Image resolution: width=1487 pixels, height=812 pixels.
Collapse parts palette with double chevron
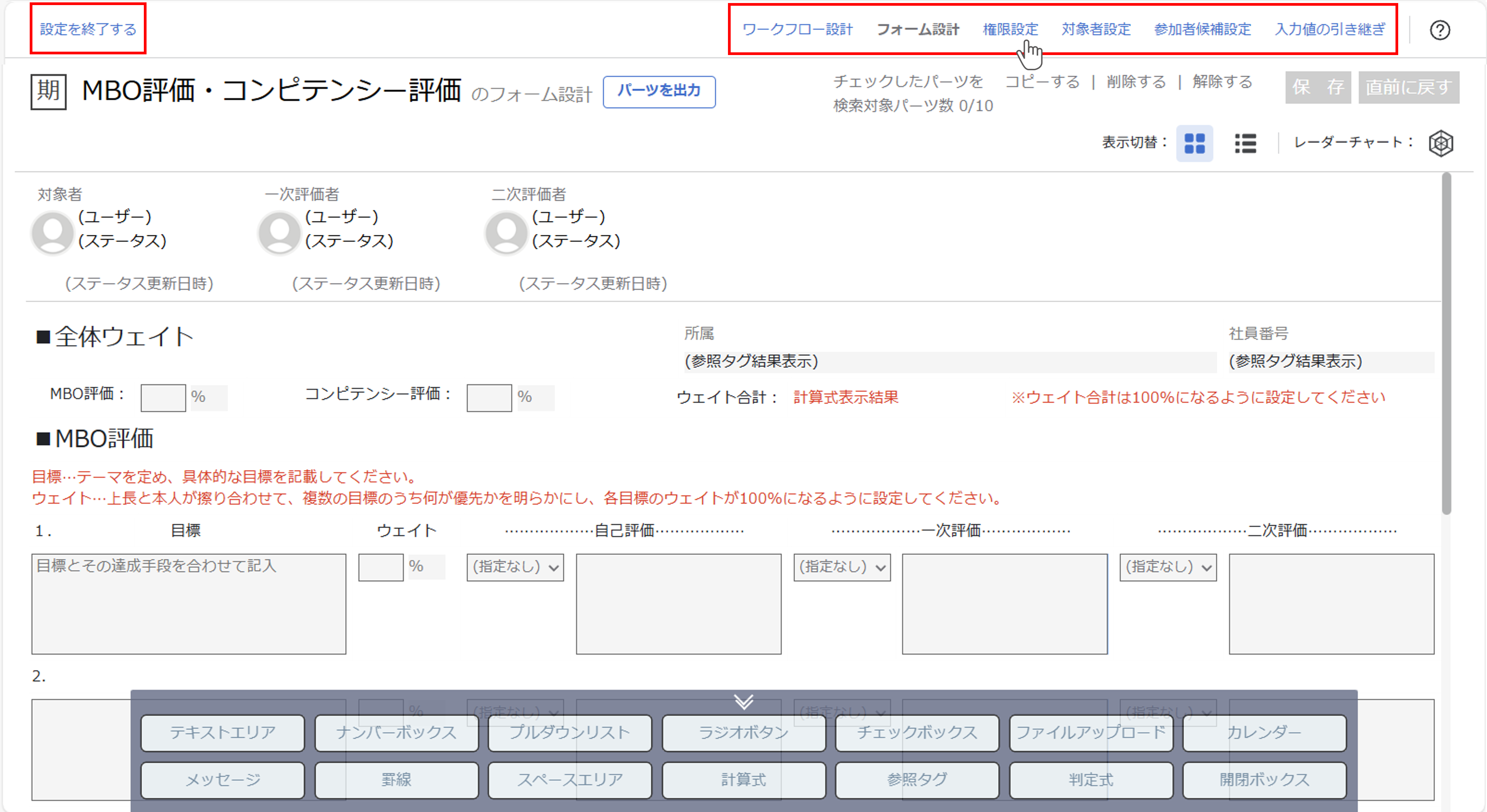coord(743,702)
